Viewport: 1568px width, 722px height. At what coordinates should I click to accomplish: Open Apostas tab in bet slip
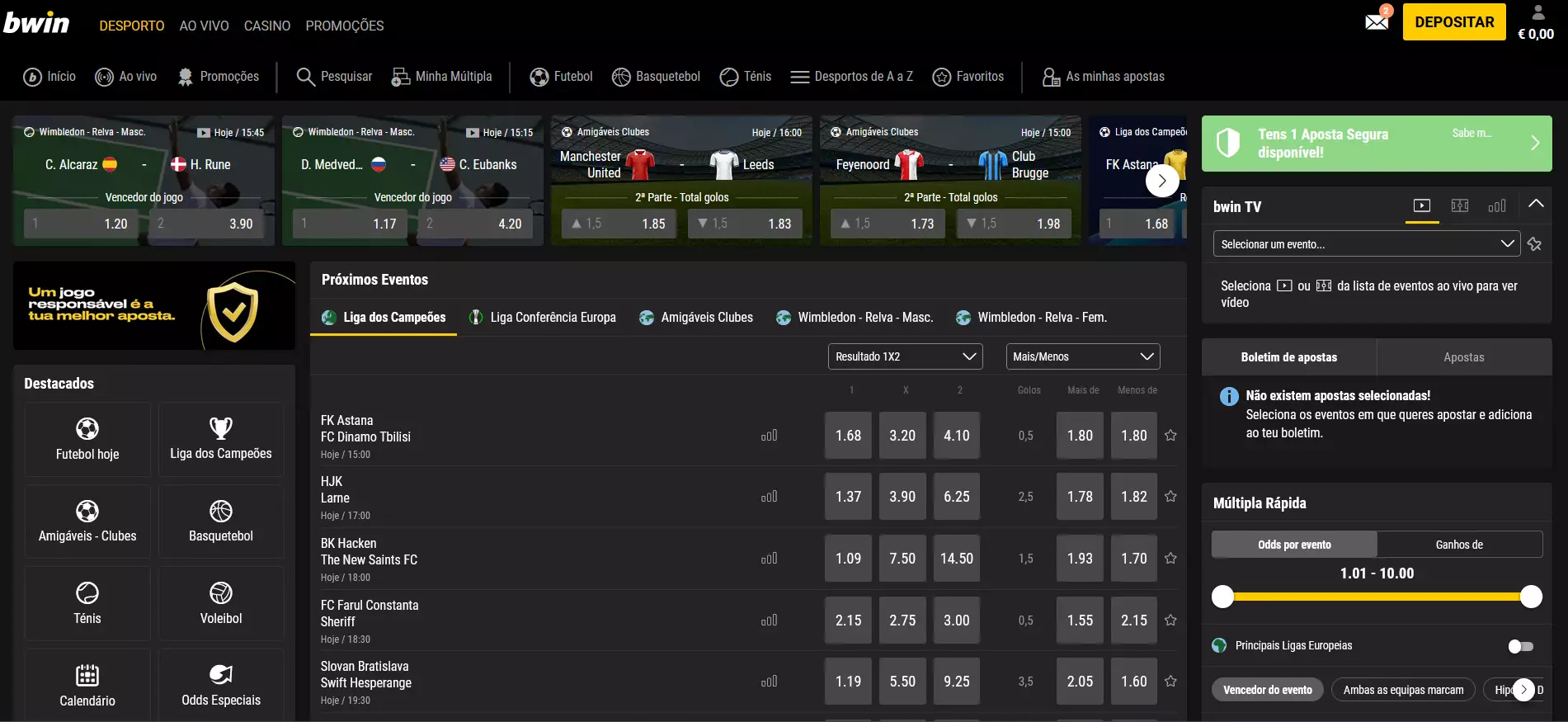[x=1464, y=357]
